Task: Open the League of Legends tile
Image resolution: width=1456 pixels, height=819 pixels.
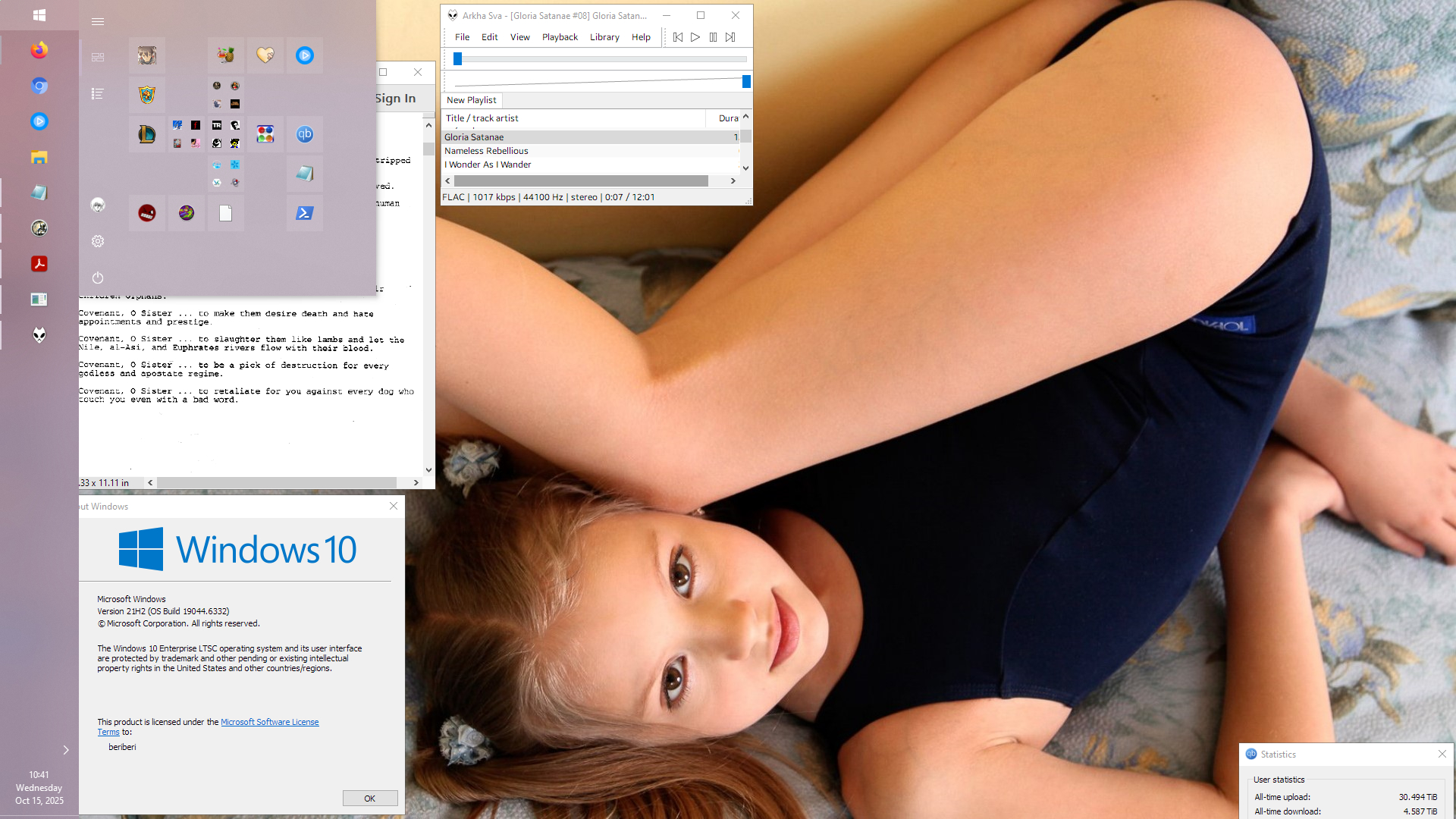Action: coord(146,134)
